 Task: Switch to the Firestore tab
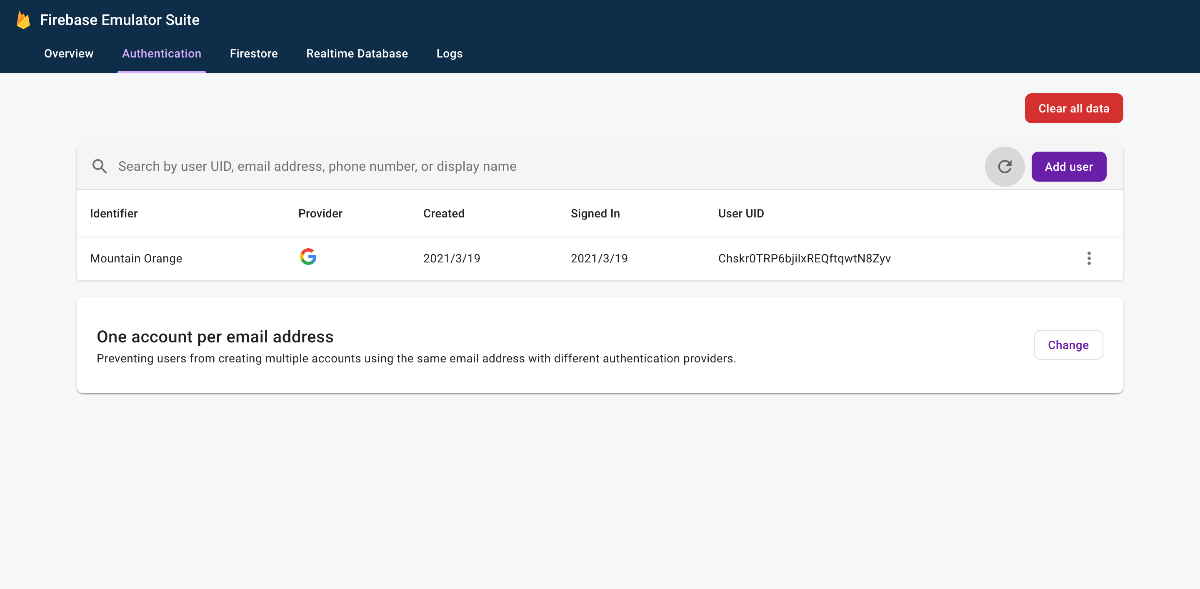tap(254, 54)
